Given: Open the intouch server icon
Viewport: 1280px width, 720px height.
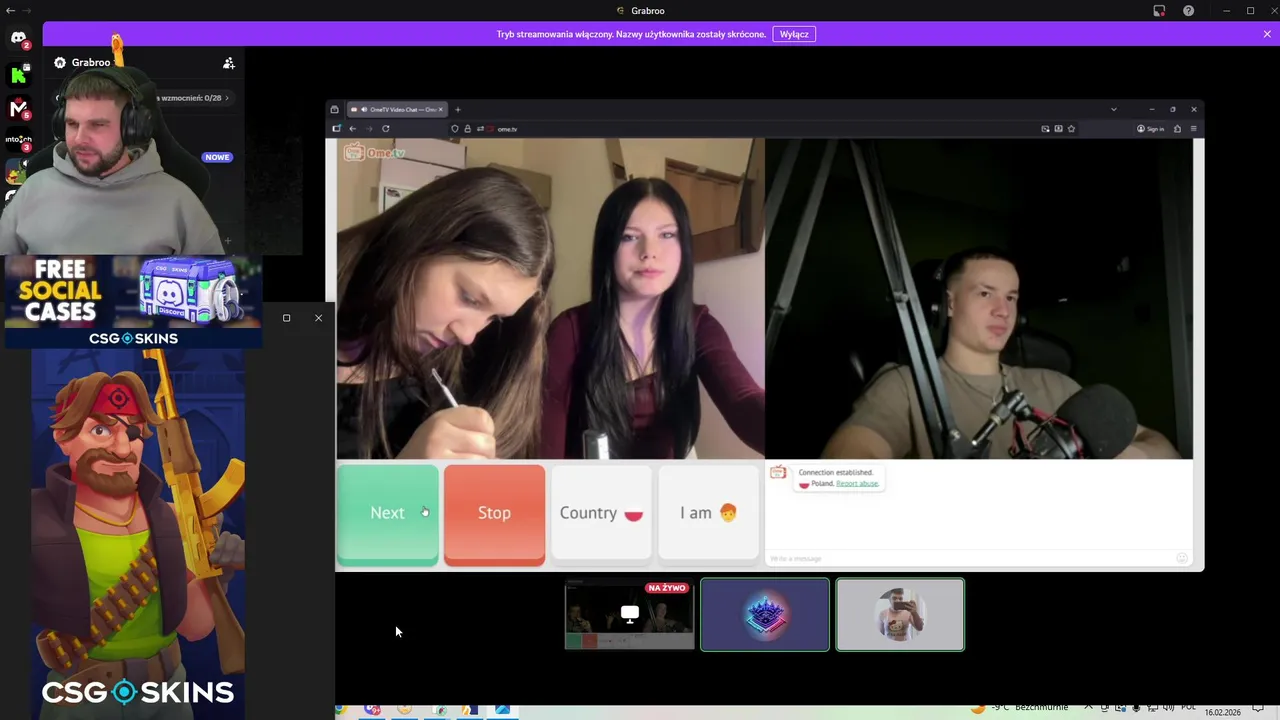Looking at the screenshot, I should [18, 141].
